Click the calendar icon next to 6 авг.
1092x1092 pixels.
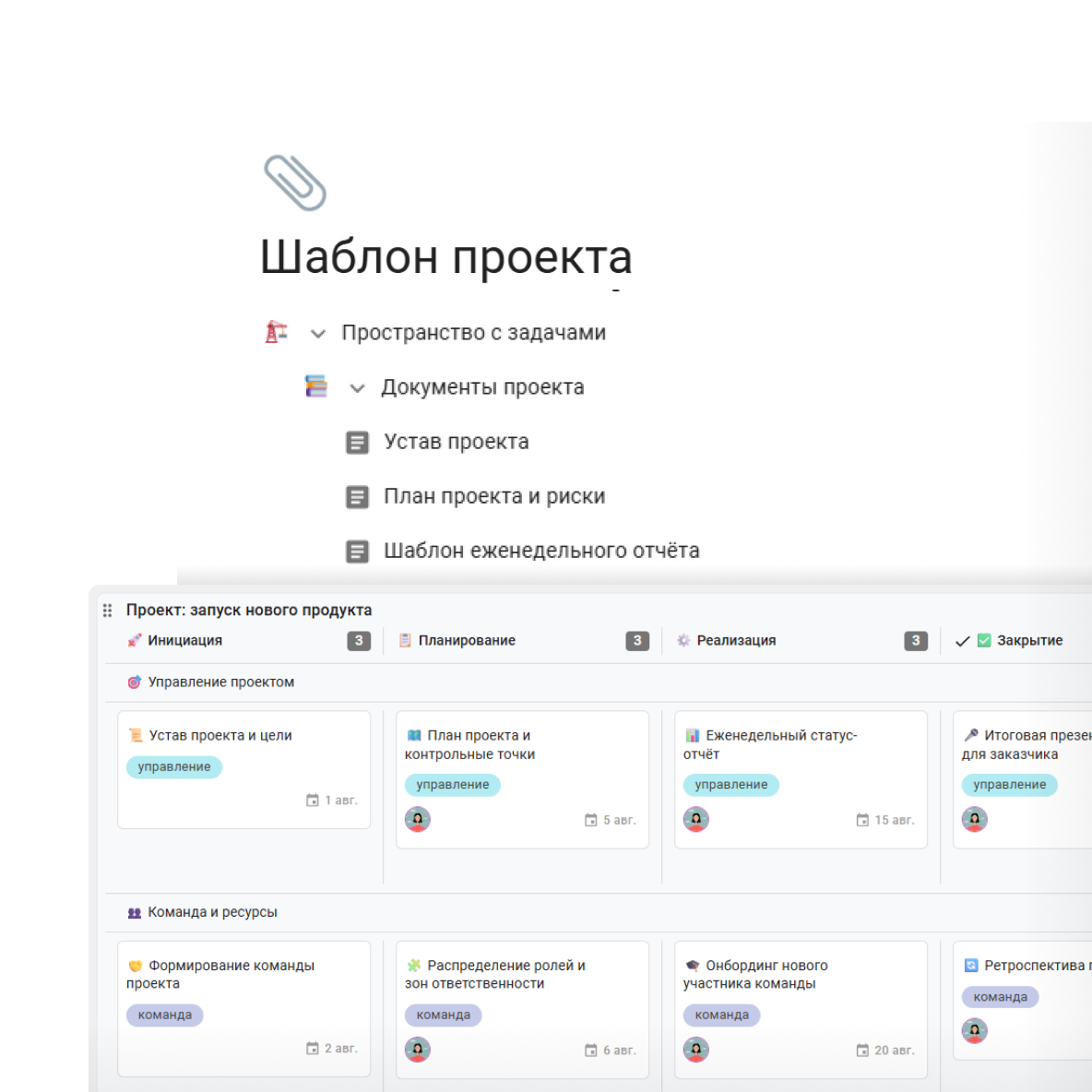(590, 1050)
